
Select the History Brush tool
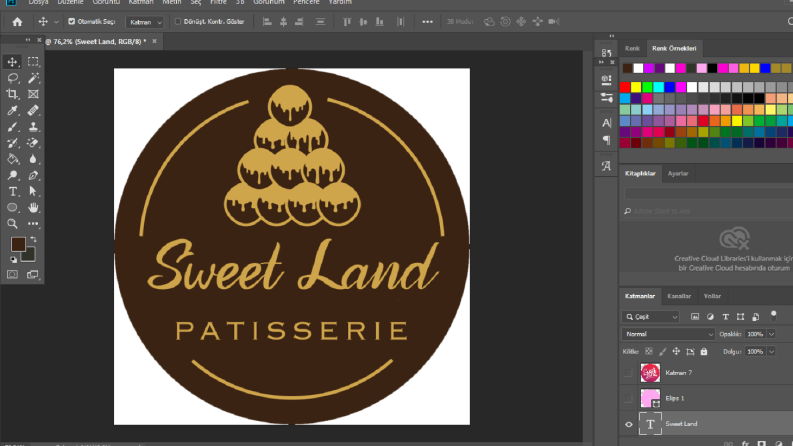click(x=12, y=143)
